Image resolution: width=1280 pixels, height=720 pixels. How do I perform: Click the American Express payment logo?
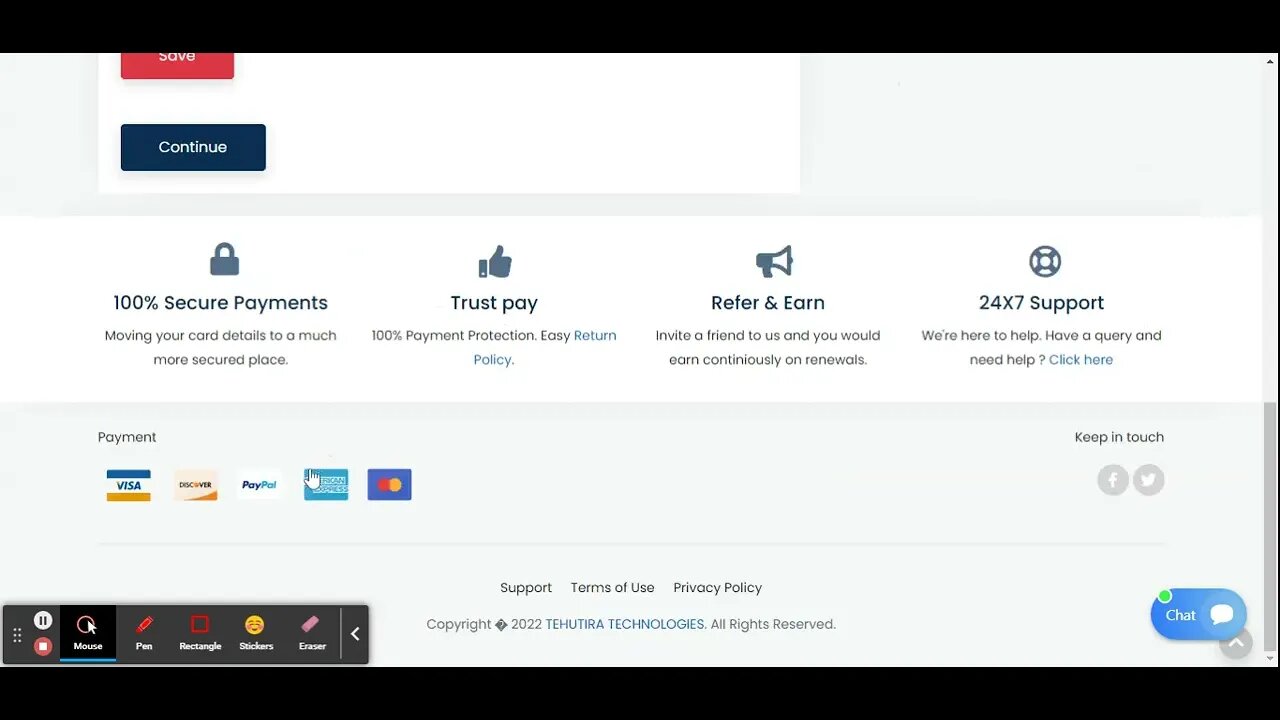pyautogui.click(x=326, y=485)
